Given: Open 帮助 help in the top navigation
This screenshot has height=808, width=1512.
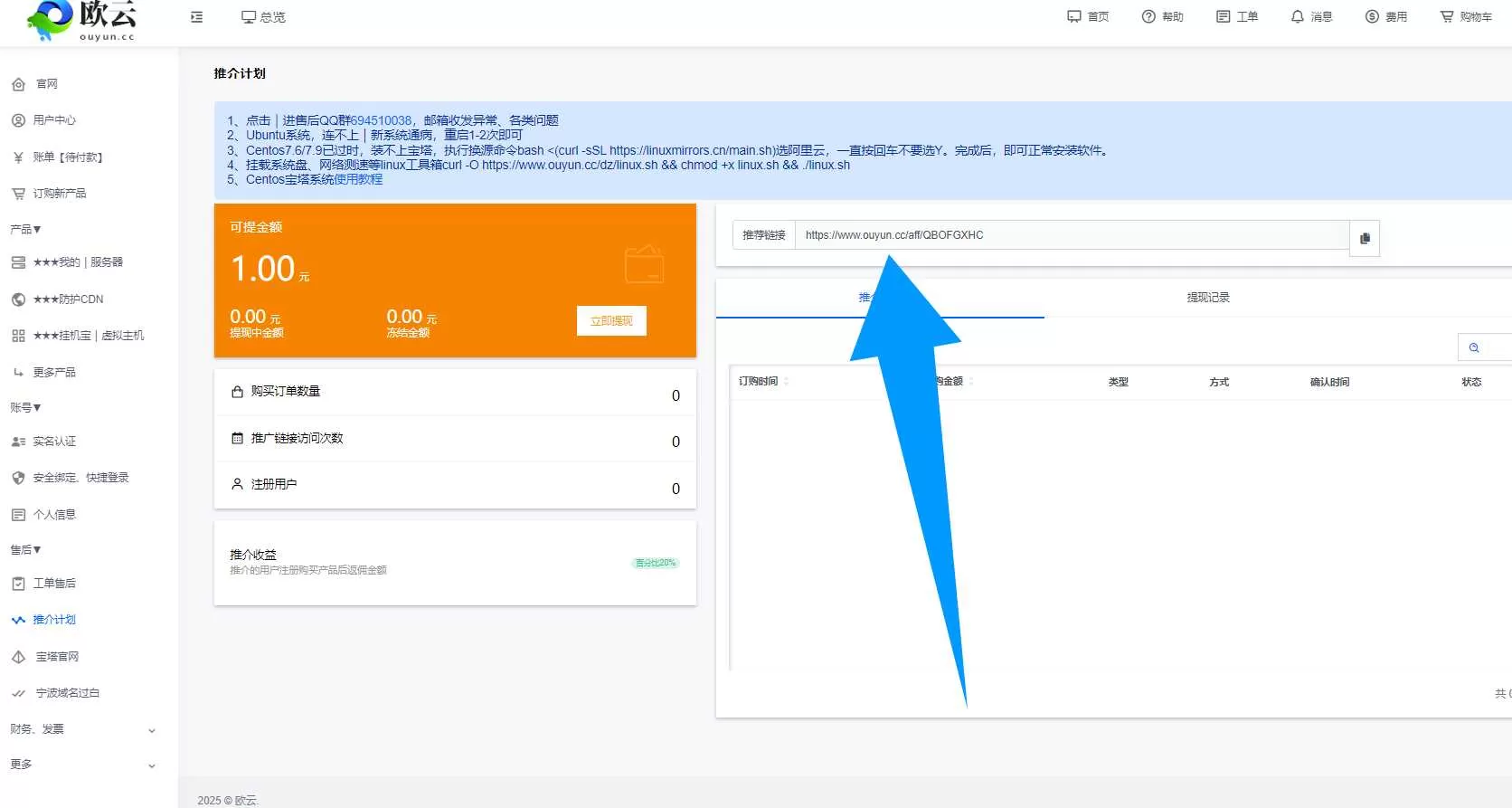Looking at the screenshot, I should click(x=1163, y=17).
